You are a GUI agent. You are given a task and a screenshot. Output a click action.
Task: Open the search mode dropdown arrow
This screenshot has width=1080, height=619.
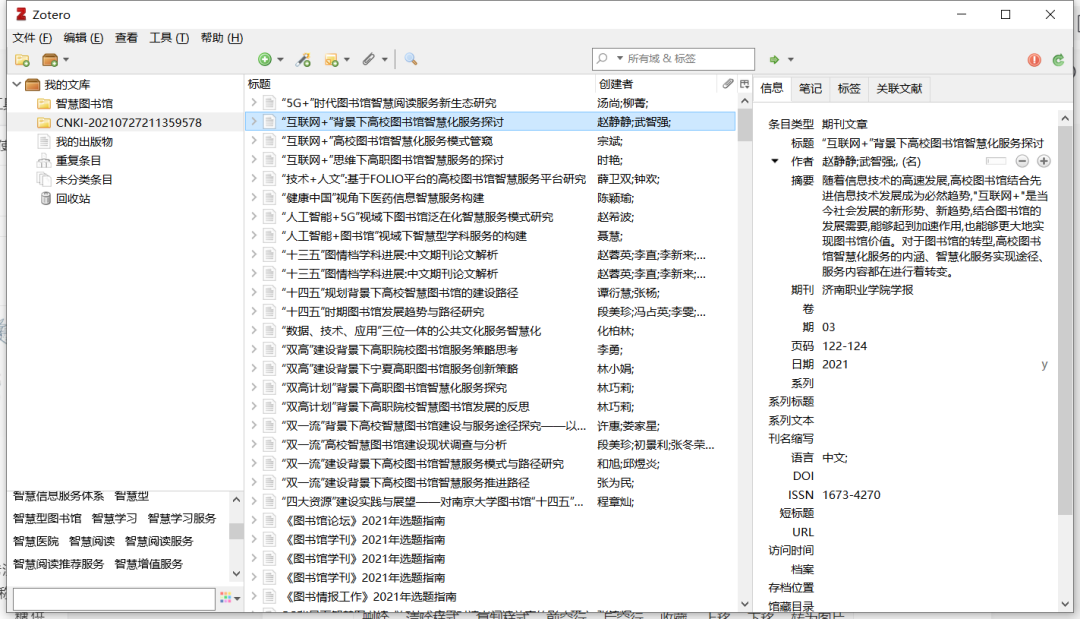coord(620,59)
